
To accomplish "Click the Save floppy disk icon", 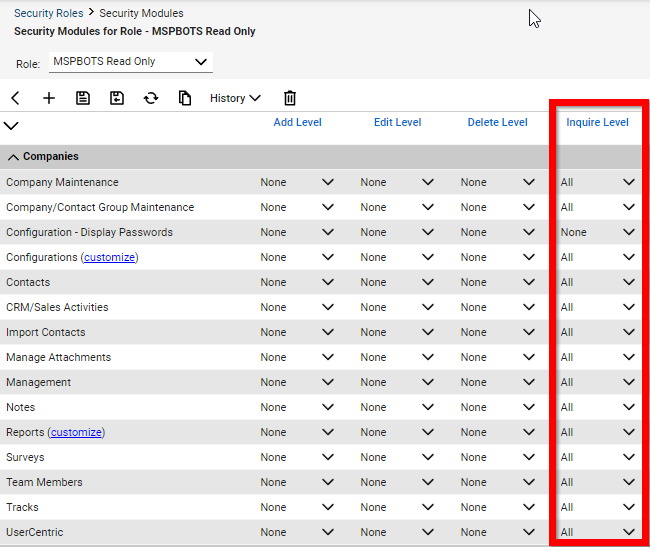I will tap(83, 98).
